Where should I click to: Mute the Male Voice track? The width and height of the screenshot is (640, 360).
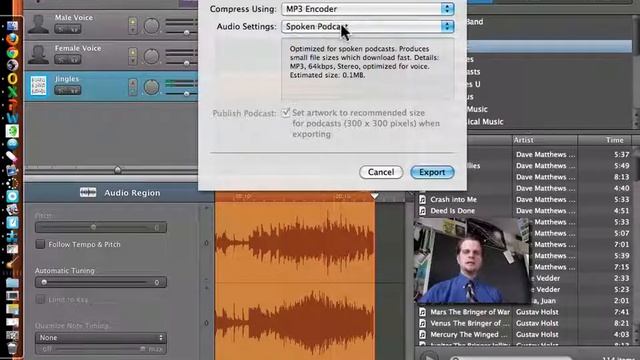click(x=61, y=29)
